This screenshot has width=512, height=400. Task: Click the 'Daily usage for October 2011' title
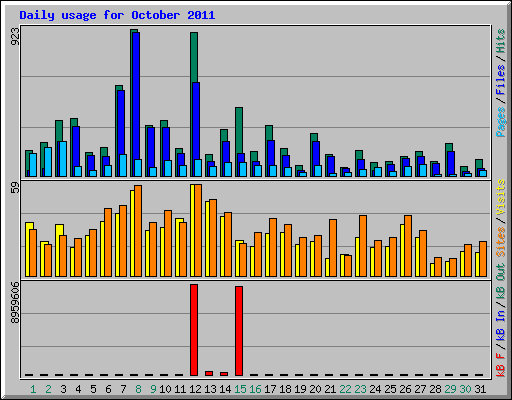pyautogui.click(x=117, y=16)
